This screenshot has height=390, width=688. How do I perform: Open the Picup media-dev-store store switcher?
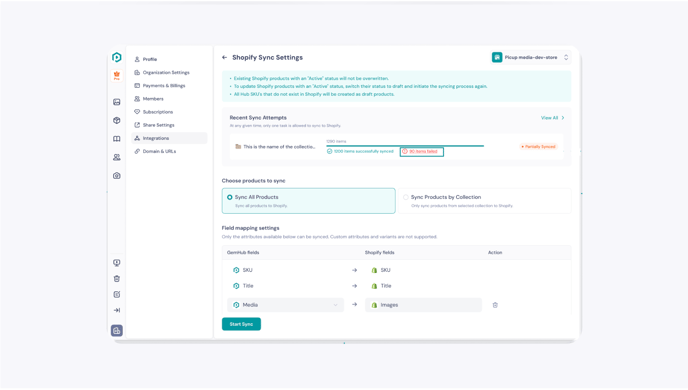tap(530, 57)
